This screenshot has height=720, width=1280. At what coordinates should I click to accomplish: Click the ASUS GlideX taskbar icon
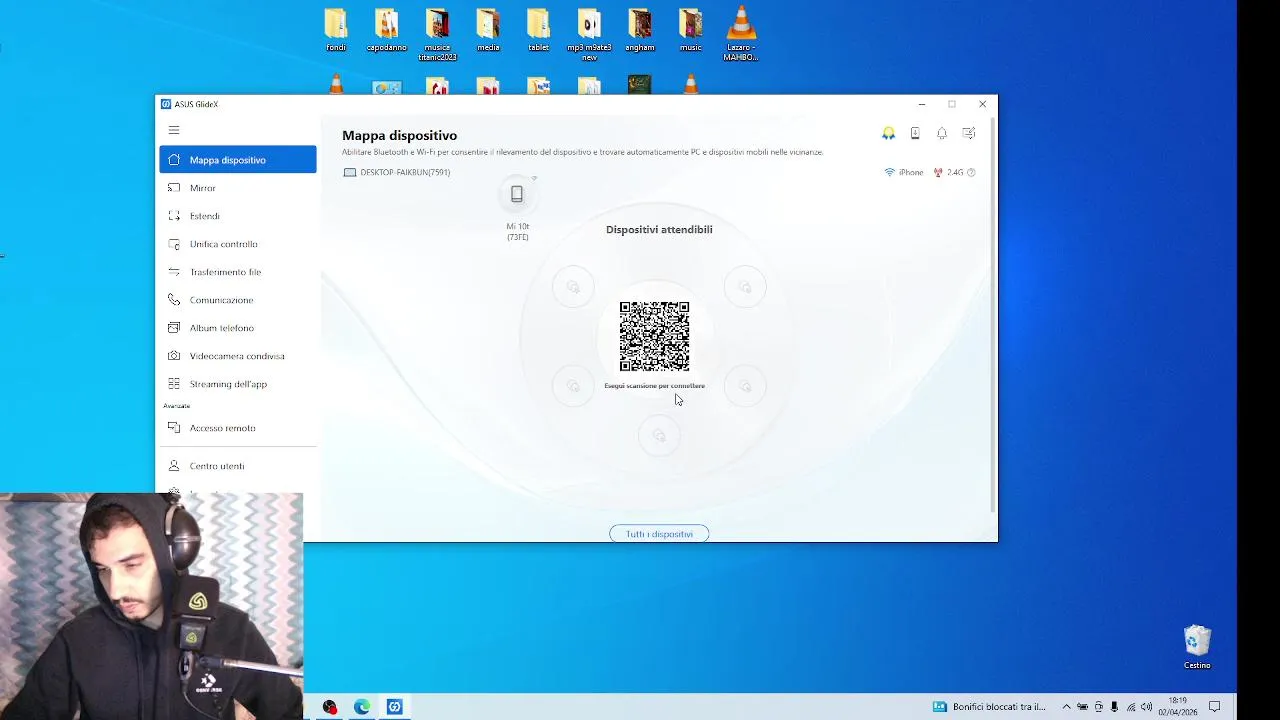(x=395, y=707)
